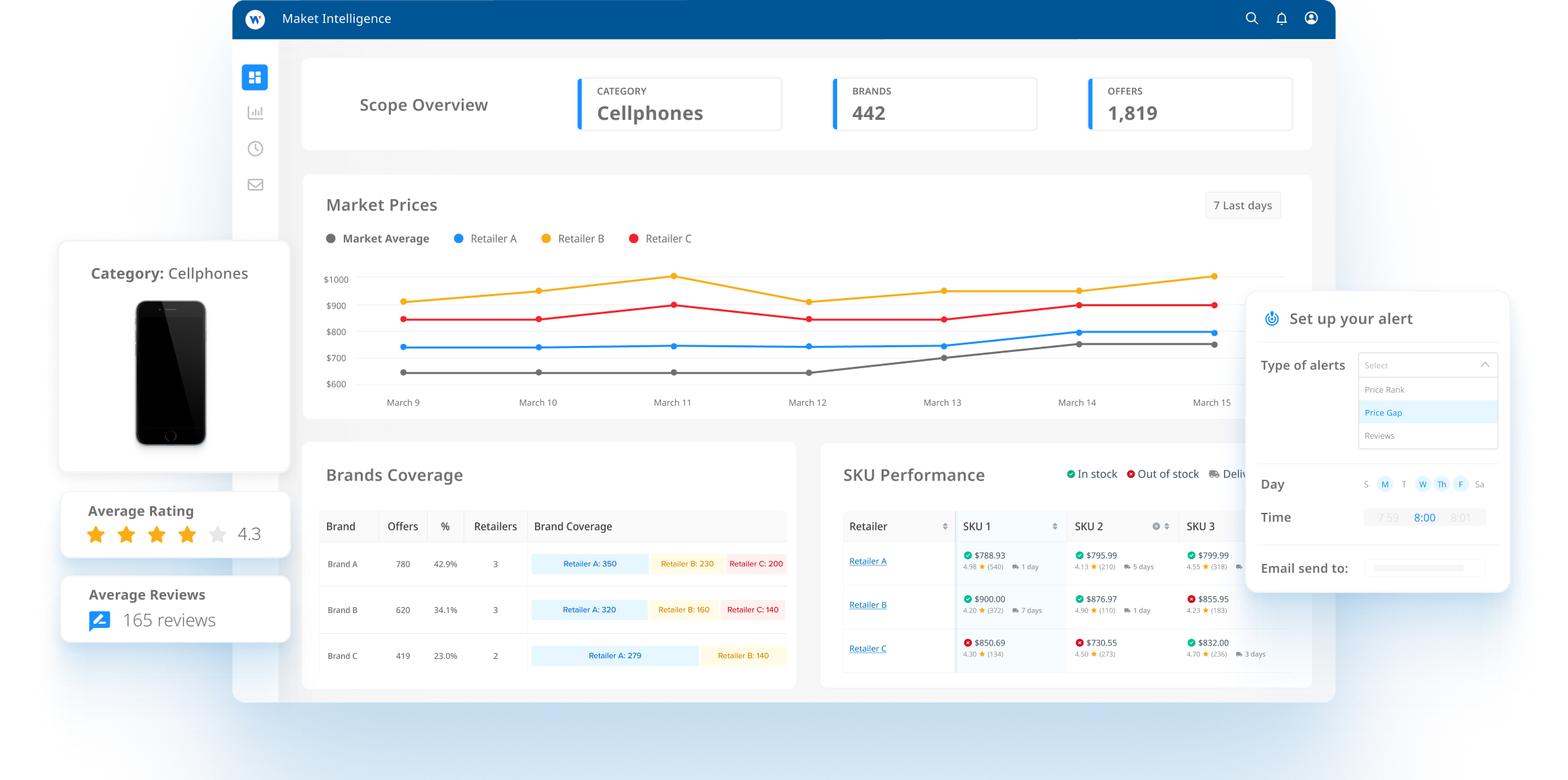
Task: Toggle Monday in alert day selector
Action: pyautogui.click(x=1384, y=485)
